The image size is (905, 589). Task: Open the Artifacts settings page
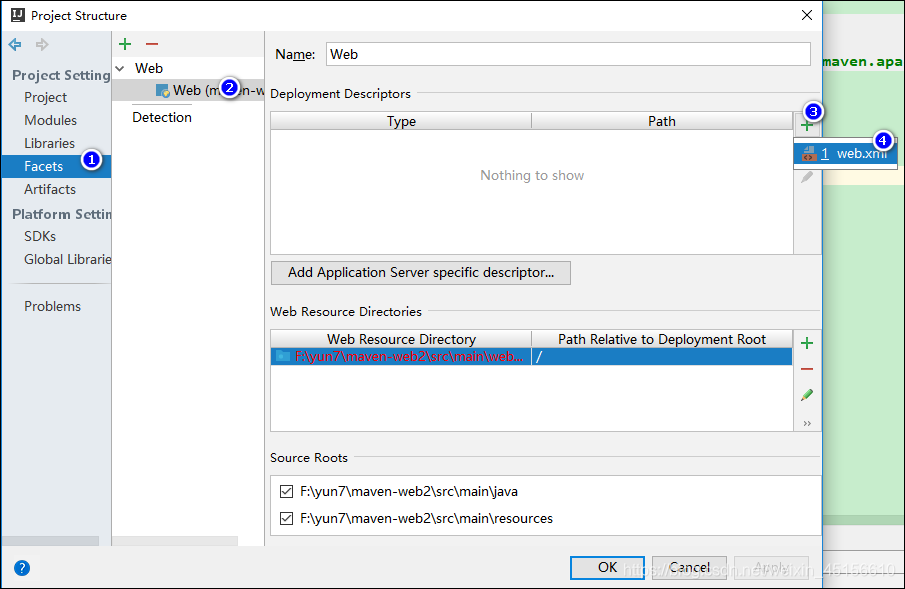50,189
